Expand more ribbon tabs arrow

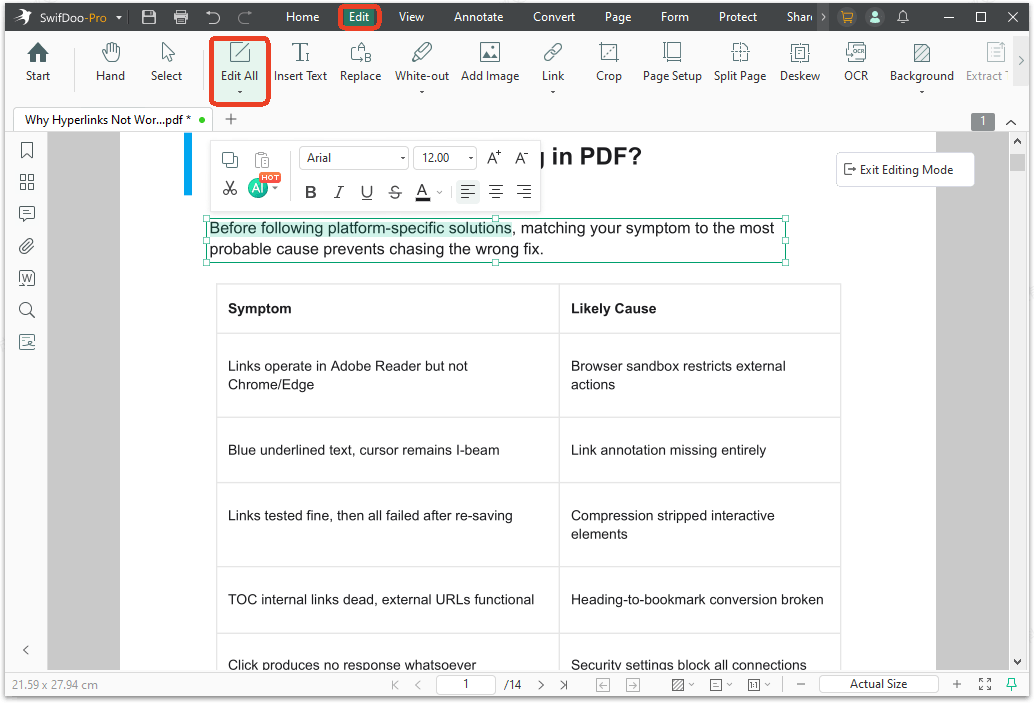tap(823, 17)
